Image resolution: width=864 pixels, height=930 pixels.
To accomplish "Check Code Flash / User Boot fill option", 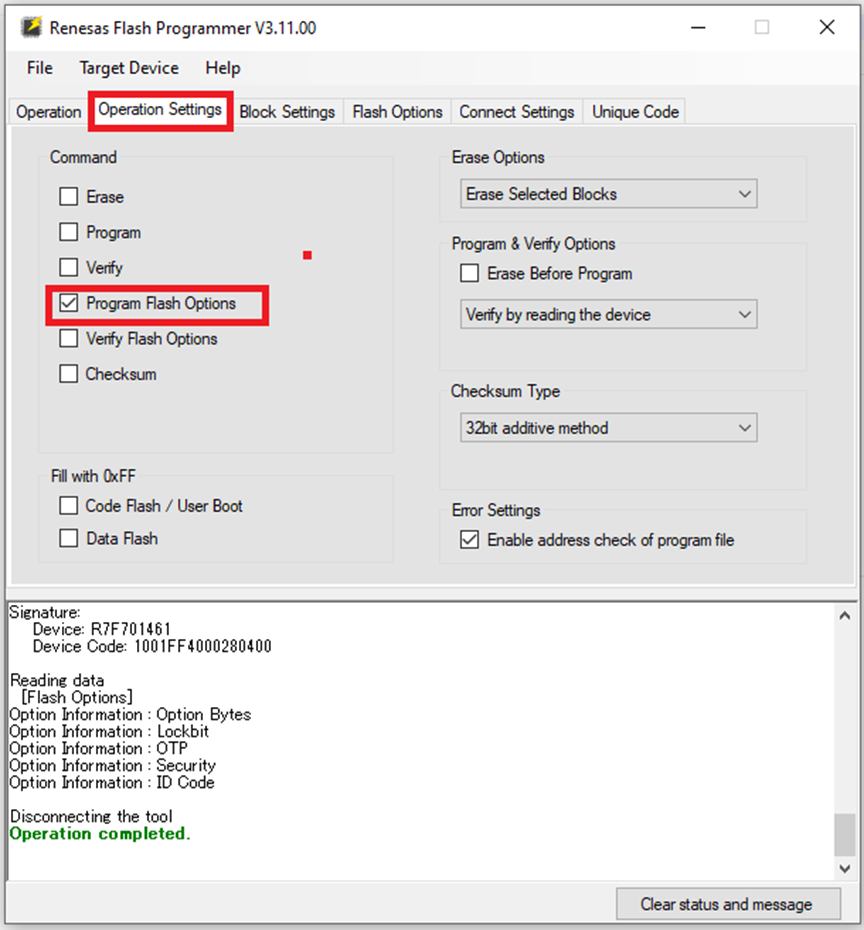I will [69, 506].
